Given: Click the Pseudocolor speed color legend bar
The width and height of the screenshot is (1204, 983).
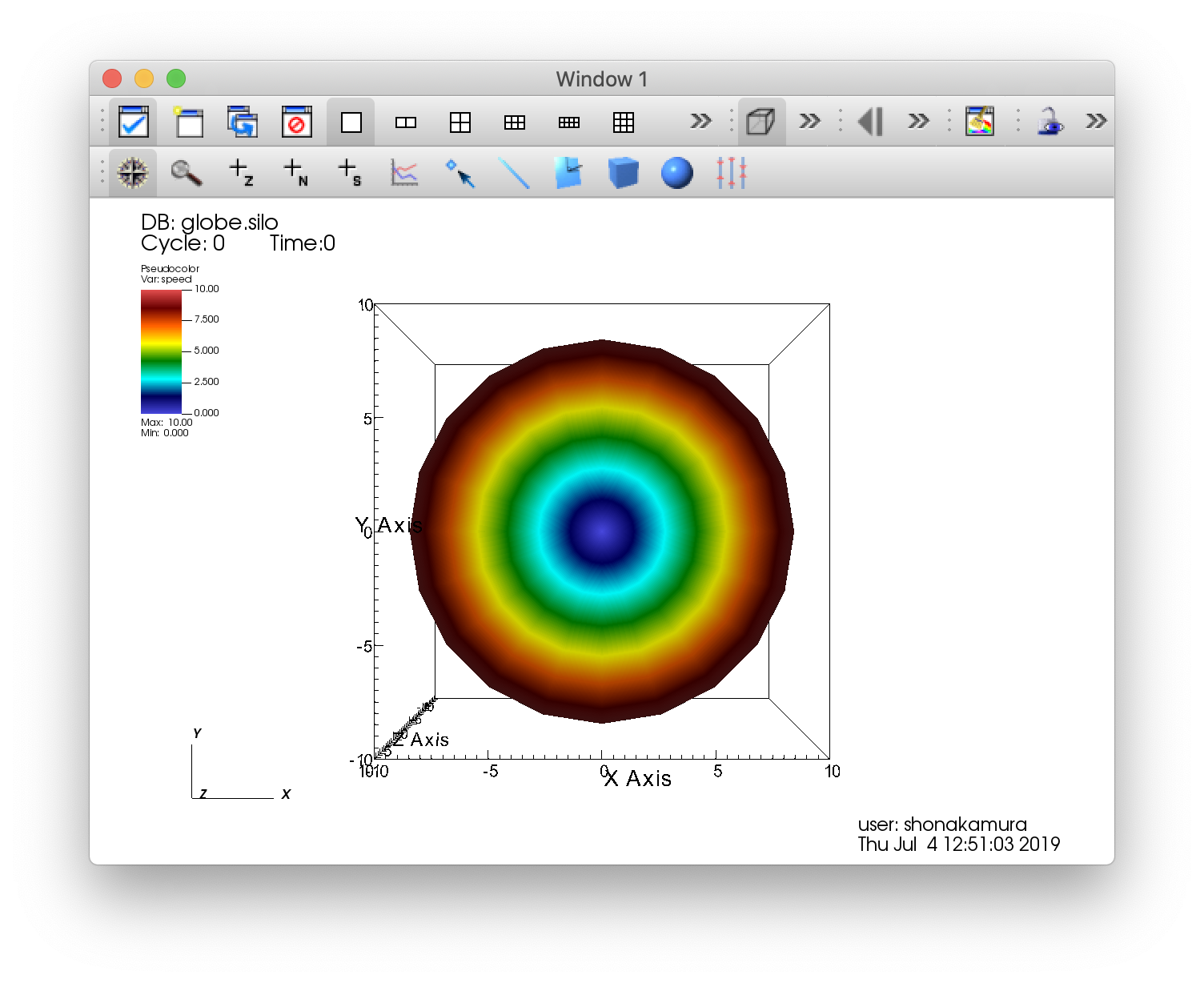Looking at the screenshot, I should pyautogui.click(x=161, y=351).
